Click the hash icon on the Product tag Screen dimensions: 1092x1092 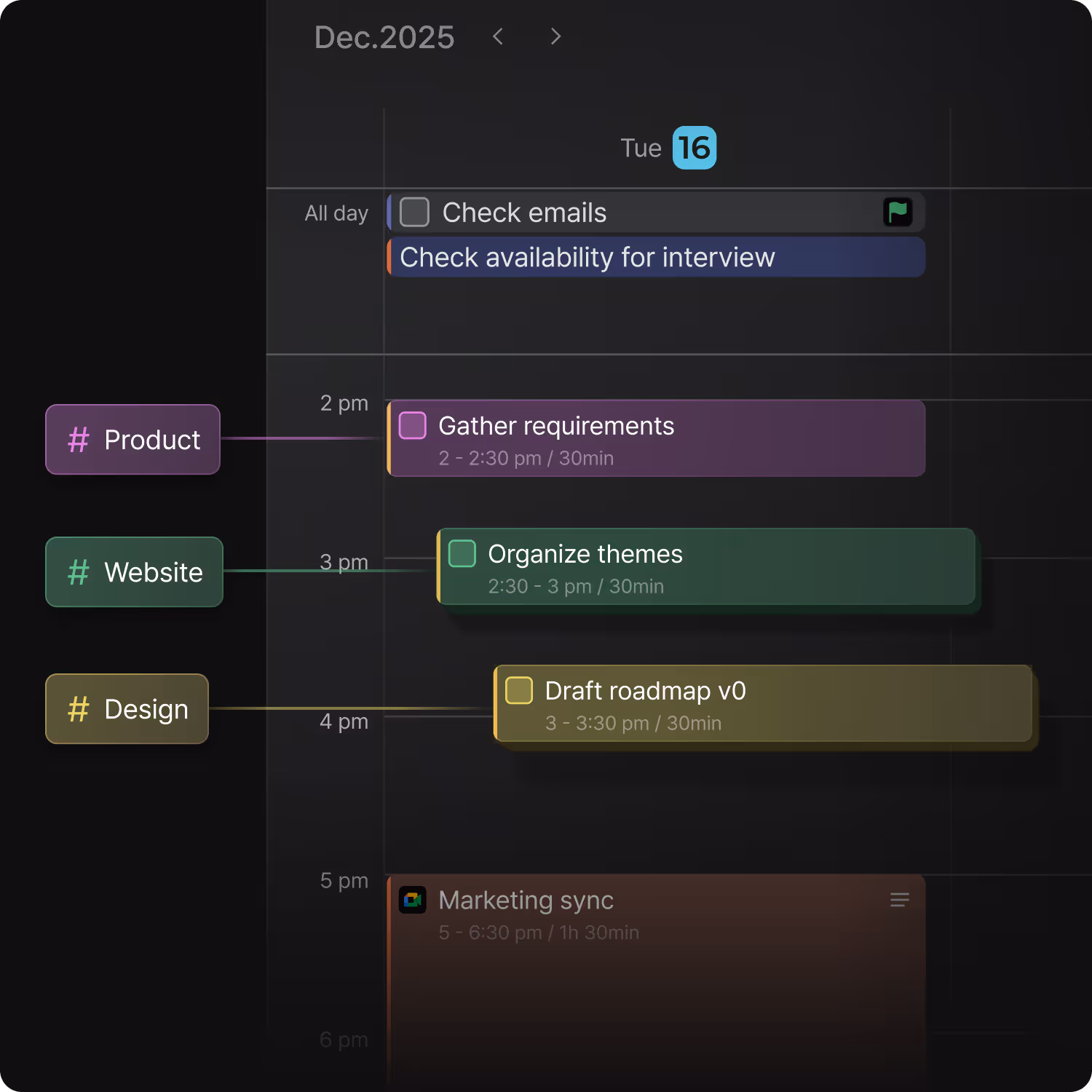click(x=78, y=440)
